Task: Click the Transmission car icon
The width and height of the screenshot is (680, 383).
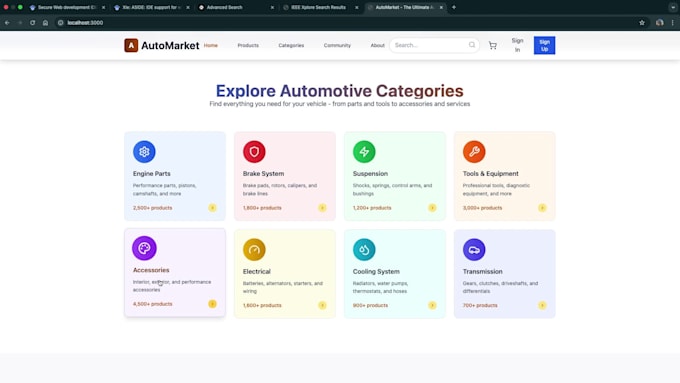Action: 474,249
